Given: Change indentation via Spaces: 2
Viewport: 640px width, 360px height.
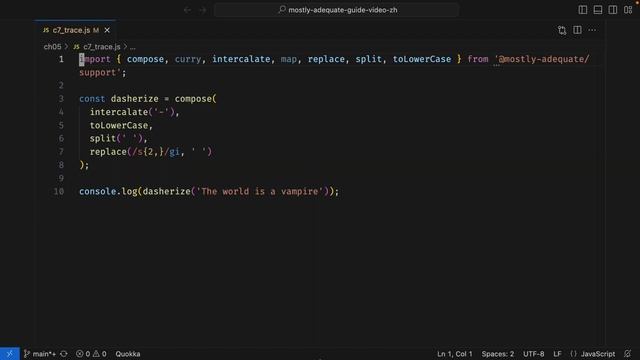Looking at the screenshot, I should point(498,354).
